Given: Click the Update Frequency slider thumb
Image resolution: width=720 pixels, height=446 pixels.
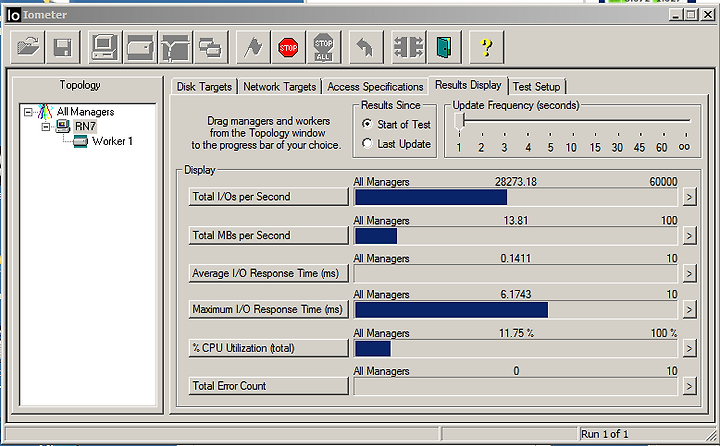Looking at the screenshot, I should tap(459, 122).
